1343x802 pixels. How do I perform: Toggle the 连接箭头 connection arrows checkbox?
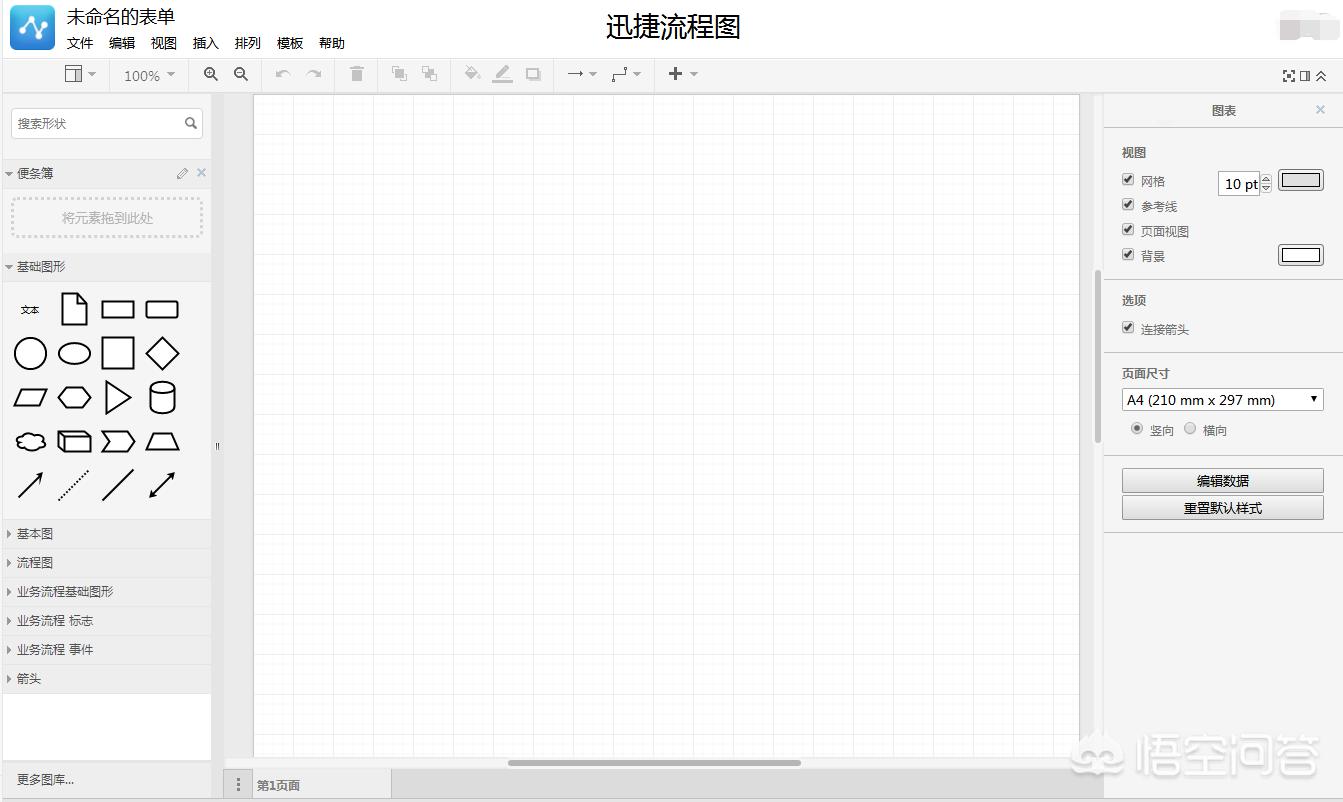pos(1128,328)
